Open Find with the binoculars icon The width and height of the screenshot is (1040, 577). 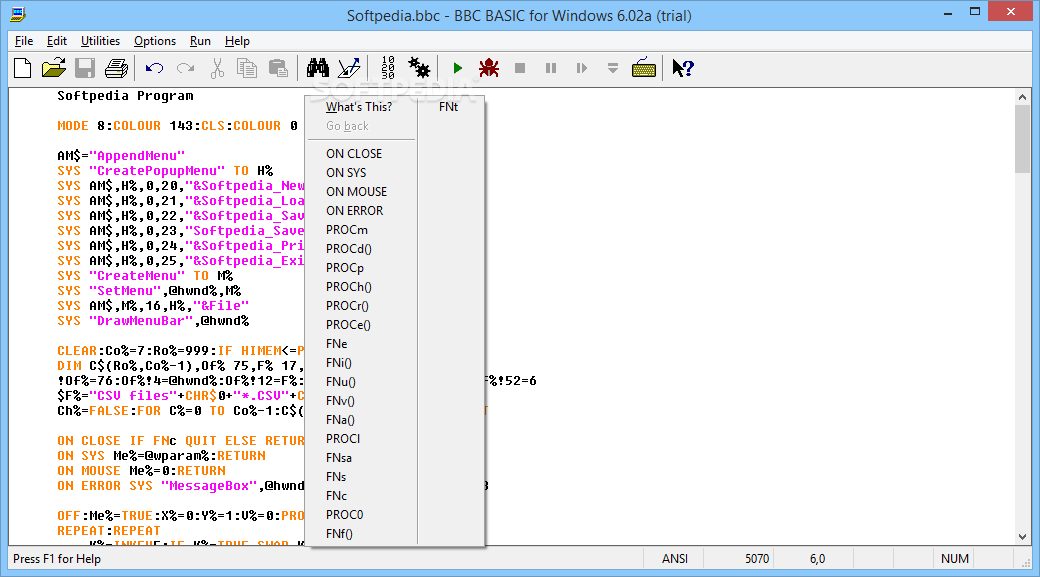tap(318, 68)
